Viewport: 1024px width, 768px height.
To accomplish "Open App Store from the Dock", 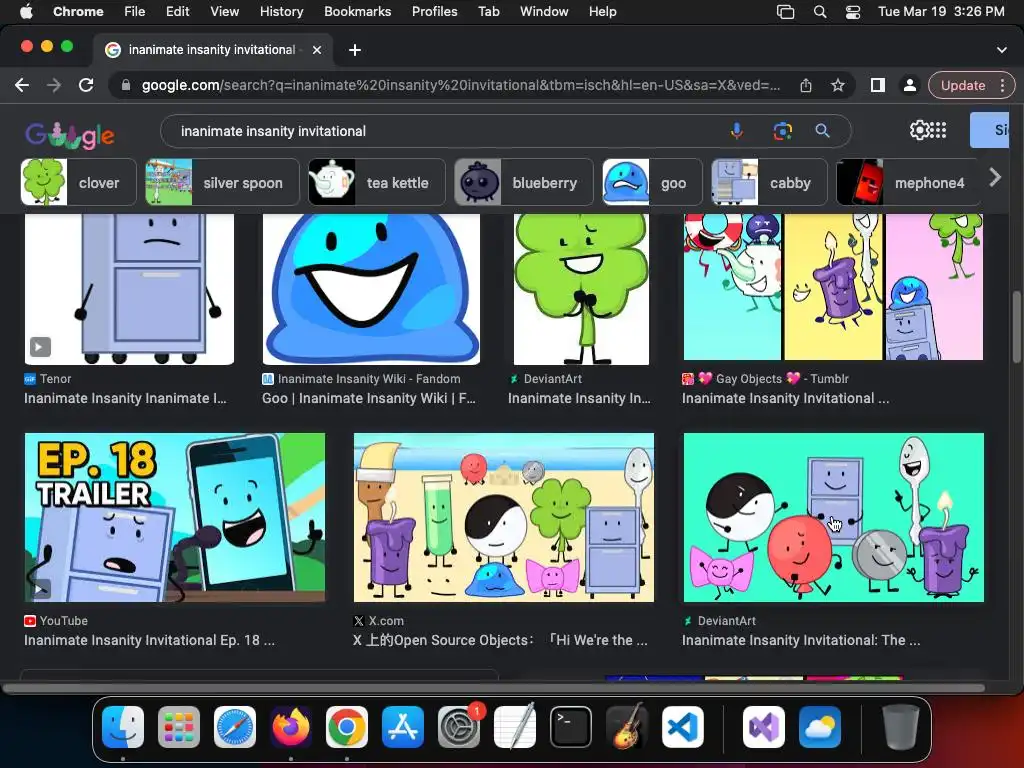I will (x=403, y=727).
